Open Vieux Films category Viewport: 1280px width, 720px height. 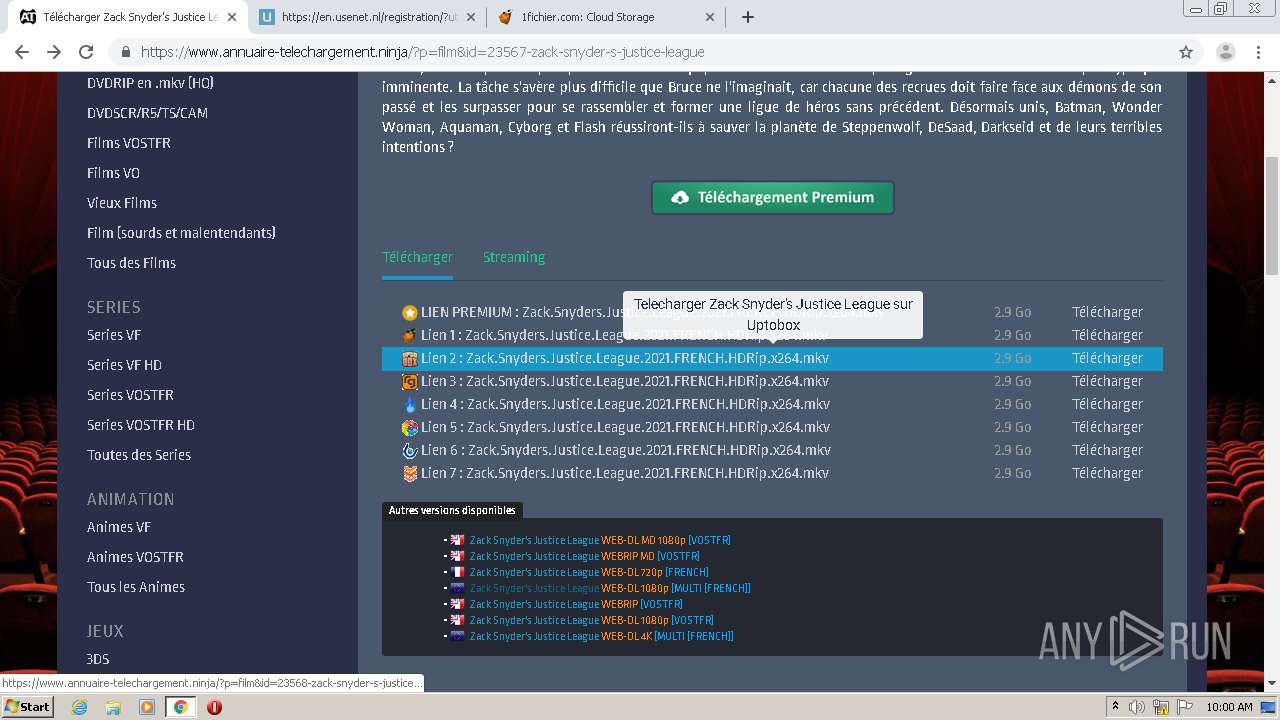(122, 203)
